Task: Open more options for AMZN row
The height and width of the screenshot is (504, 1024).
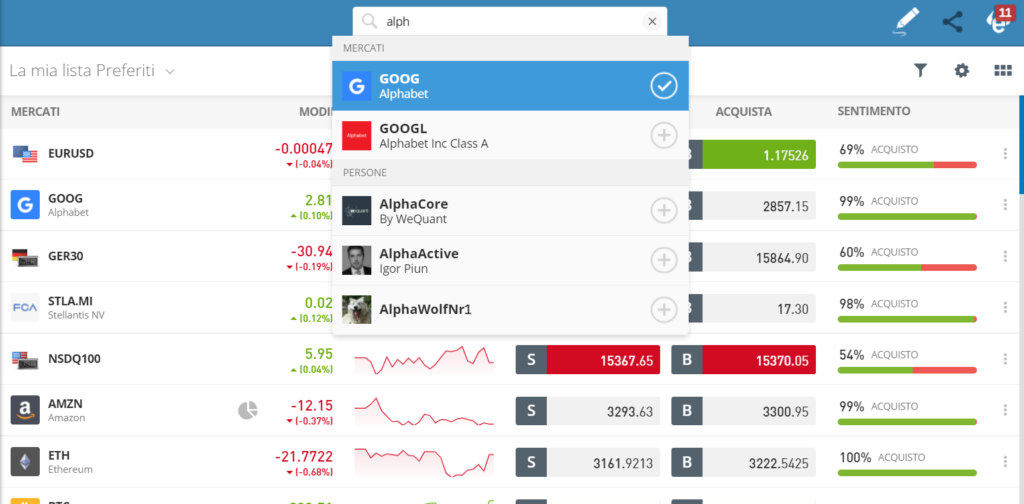Action: pos(1005,410)
